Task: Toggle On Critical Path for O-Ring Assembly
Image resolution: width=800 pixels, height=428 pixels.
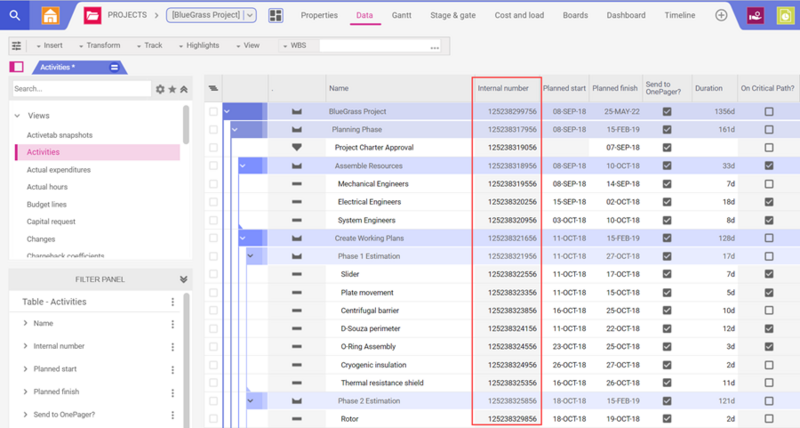Action: 769,347
